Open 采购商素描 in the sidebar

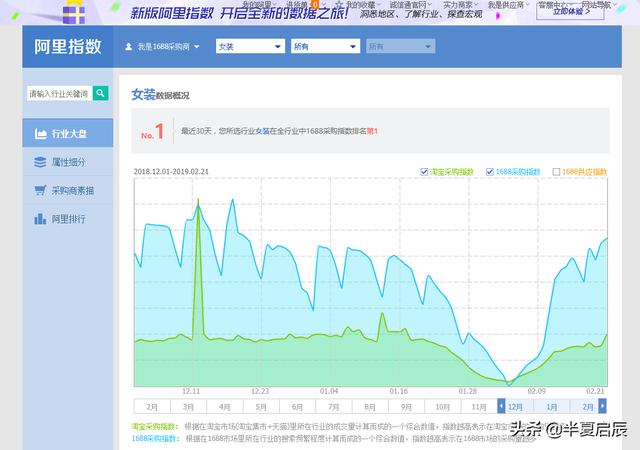tap(68, 190)
